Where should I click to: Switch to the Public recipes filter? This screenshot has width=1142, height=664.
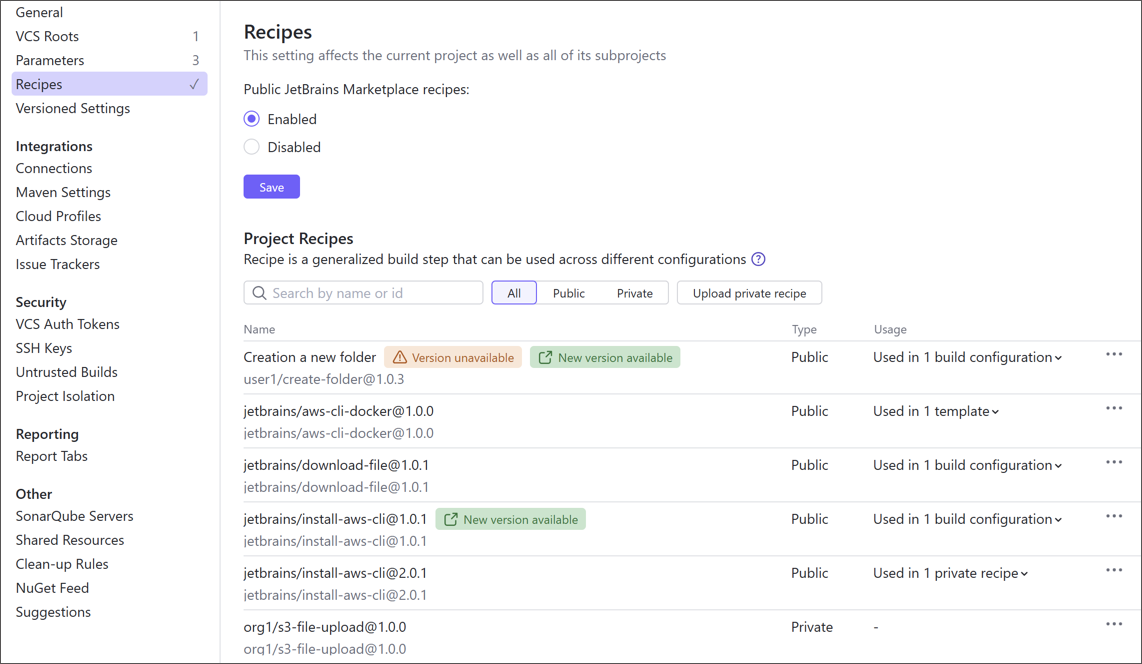tap(568, 292)
